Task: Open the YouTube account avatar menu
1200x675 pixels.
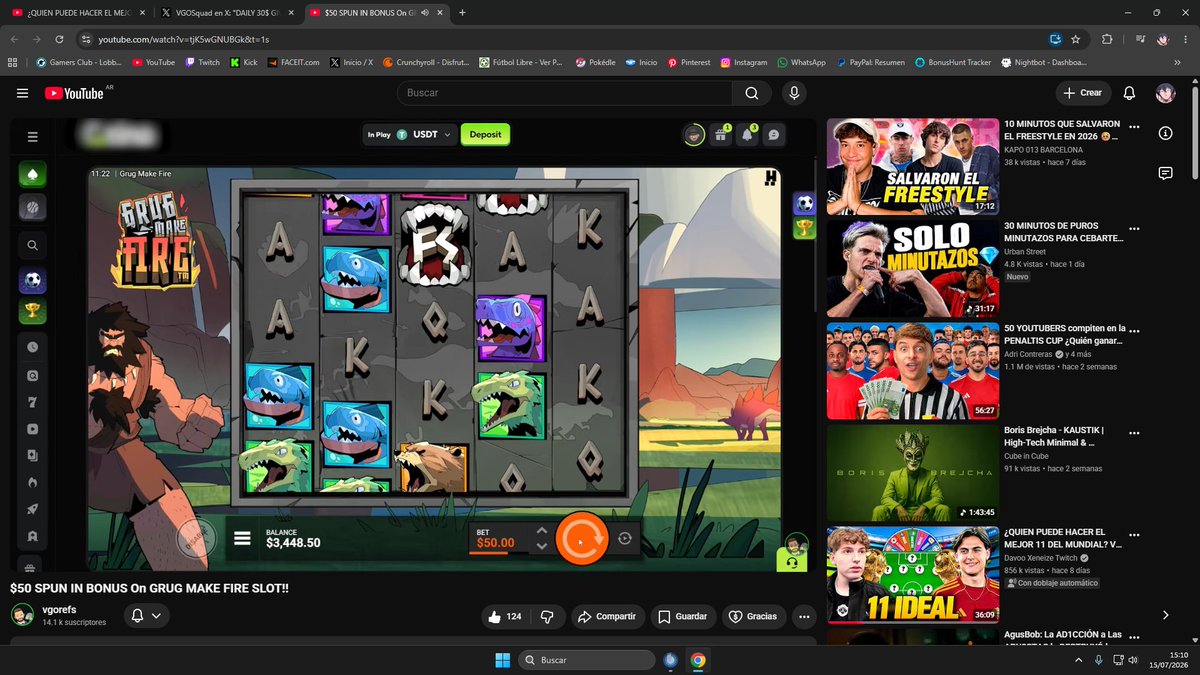Action: pos(1165,93)
